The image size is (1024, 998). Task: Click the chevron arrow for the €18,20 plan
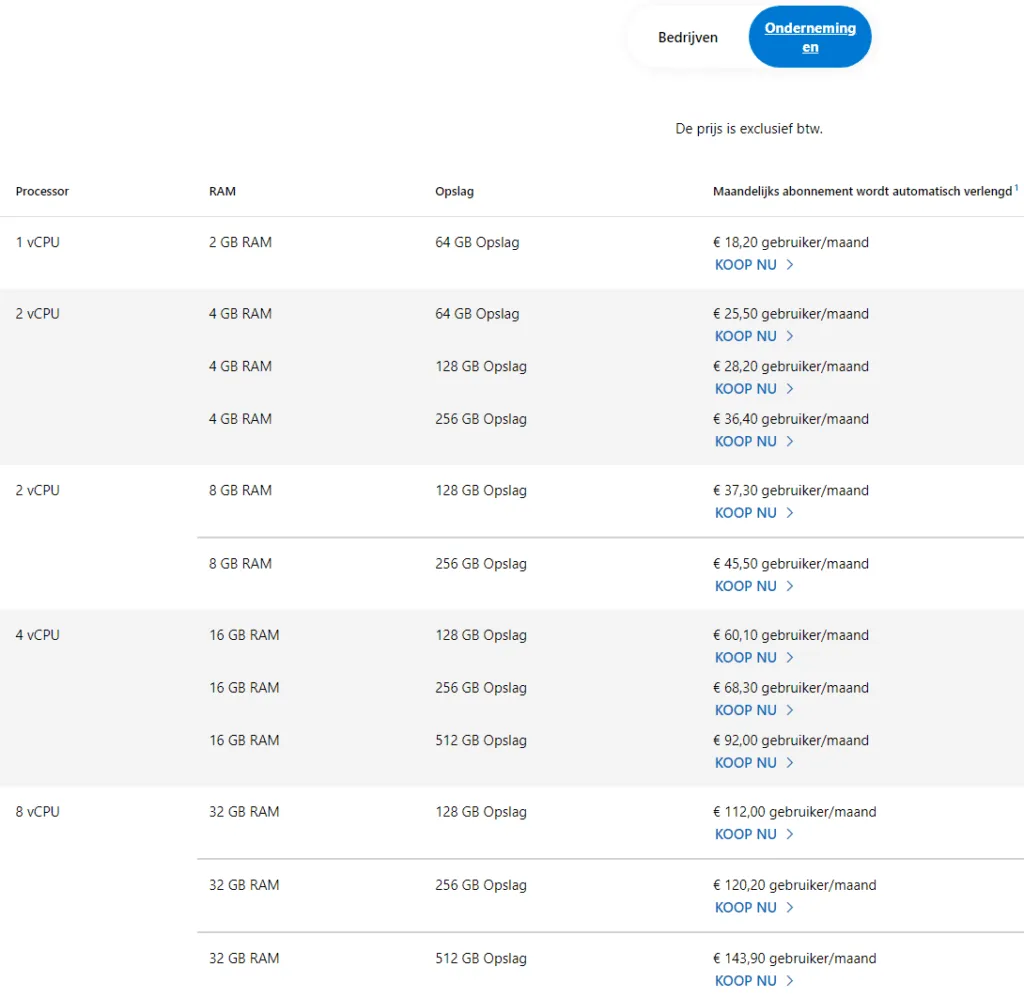[x=790, y=265]
